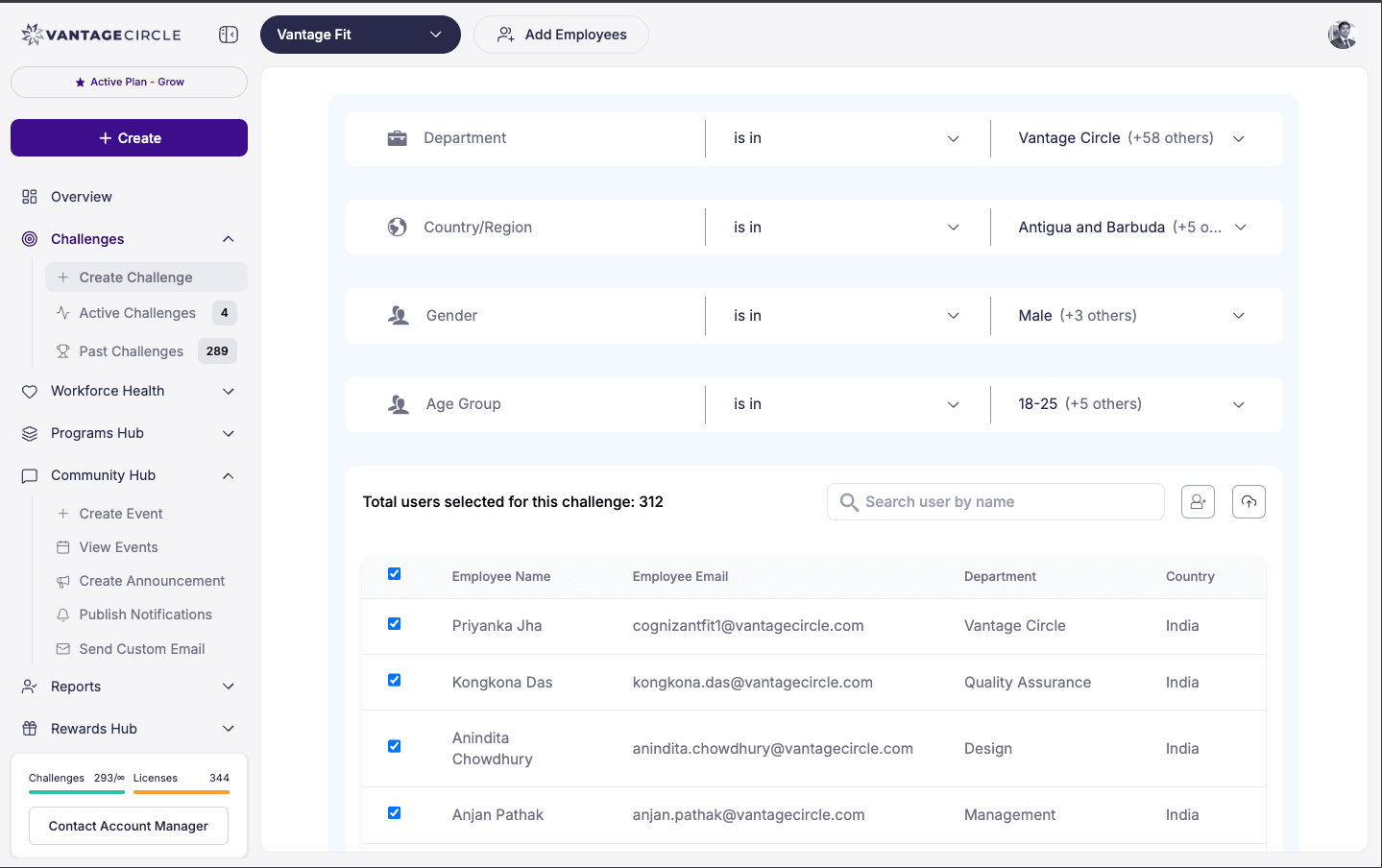Select Create Challenge in the sidebar
The width and height of the screenshot is (1382, 868).
tap(146, 277)
